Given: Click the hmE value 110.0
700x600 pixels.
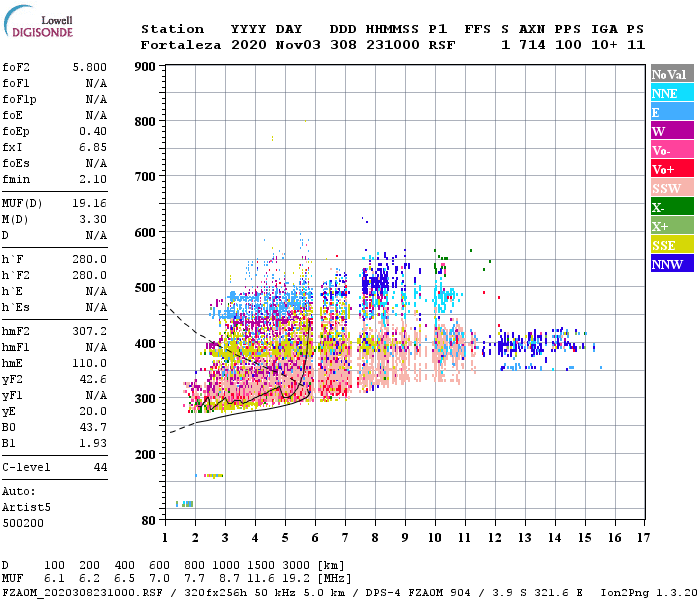Looking at the screenshot, I should [89, 363].
